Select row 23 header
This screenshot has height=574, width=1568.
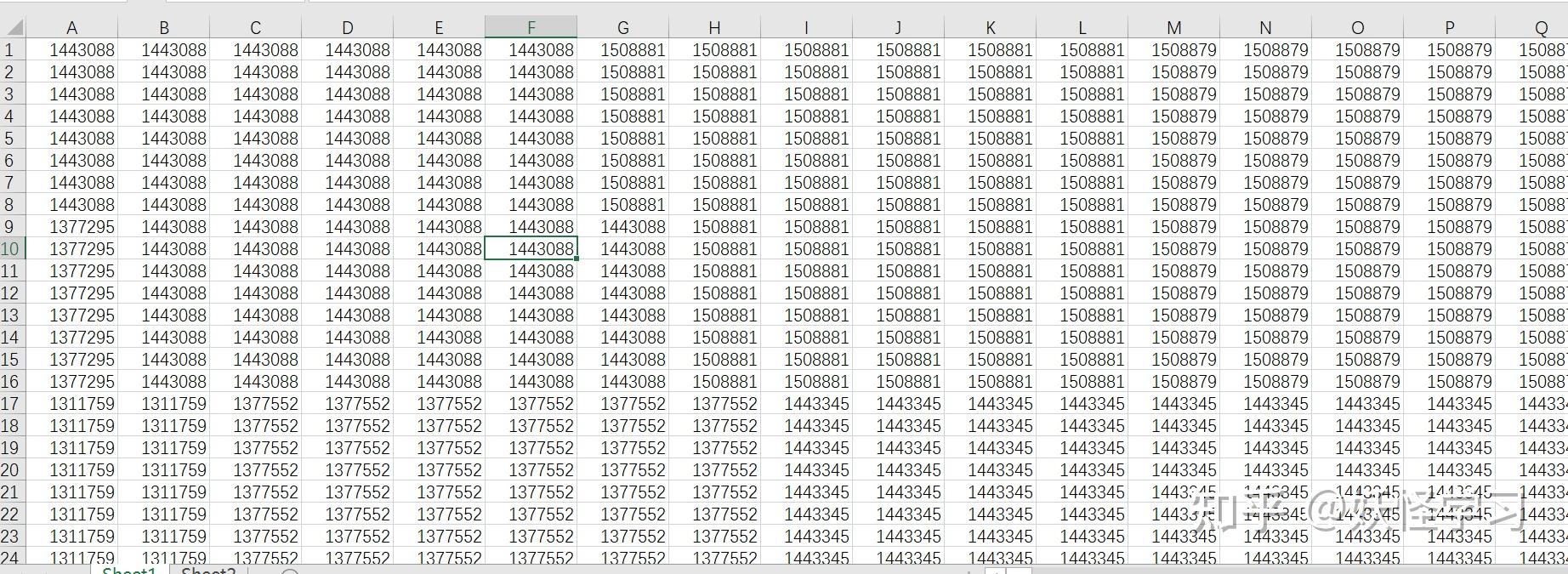(x=13, y=537)
